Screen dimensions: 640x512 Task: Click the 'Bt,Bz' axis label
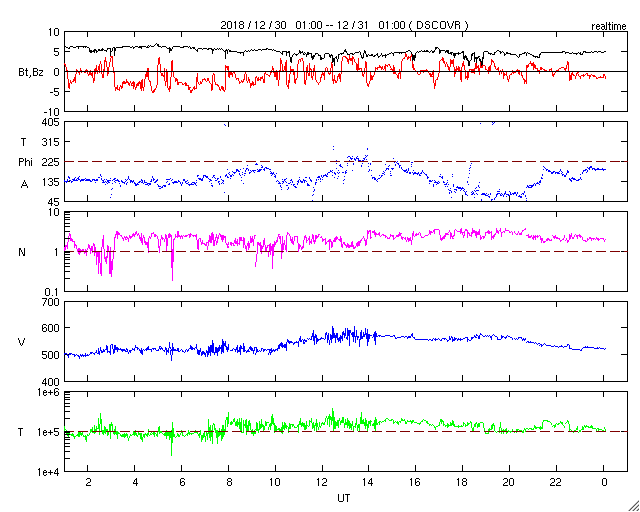(x=31, y=73)
